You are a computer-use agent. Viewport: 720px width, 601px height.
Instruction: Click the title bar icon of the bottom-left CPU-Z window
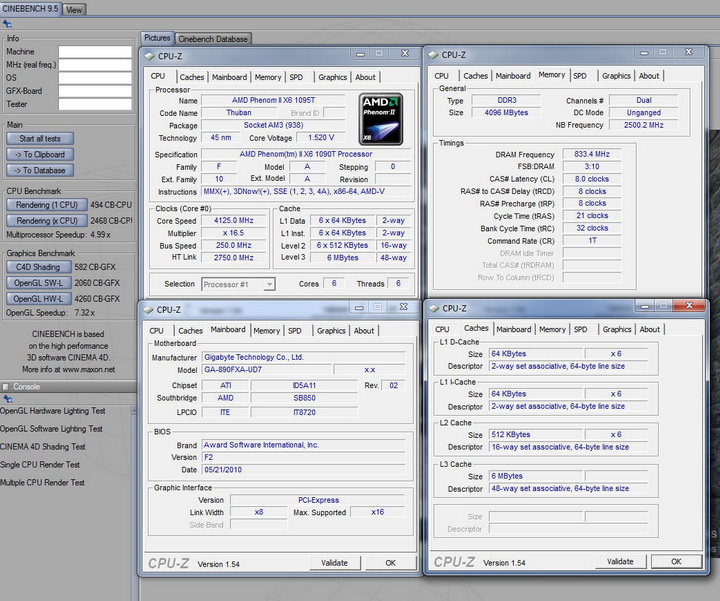[149, 310]
